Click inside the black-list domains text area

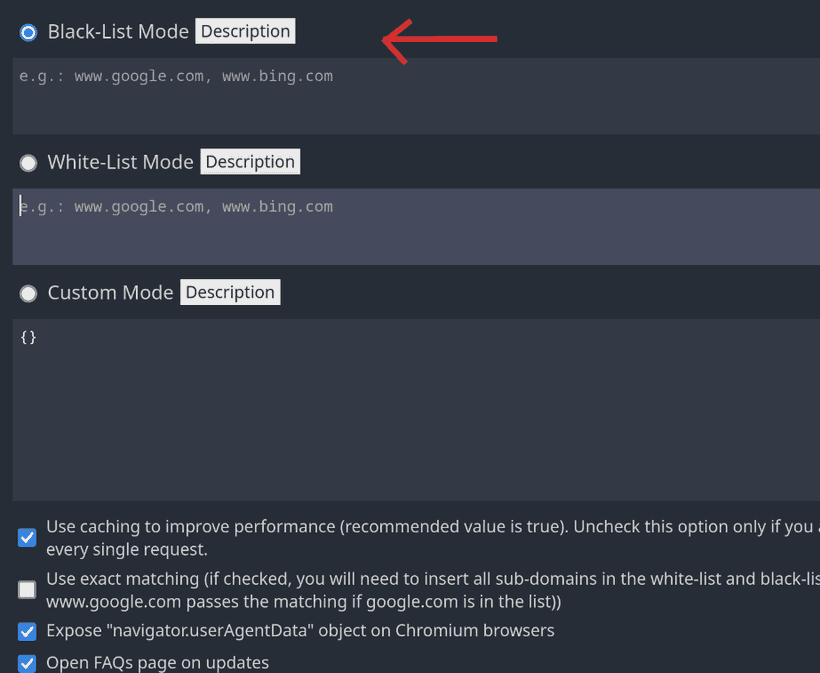(x=400, y=95)
